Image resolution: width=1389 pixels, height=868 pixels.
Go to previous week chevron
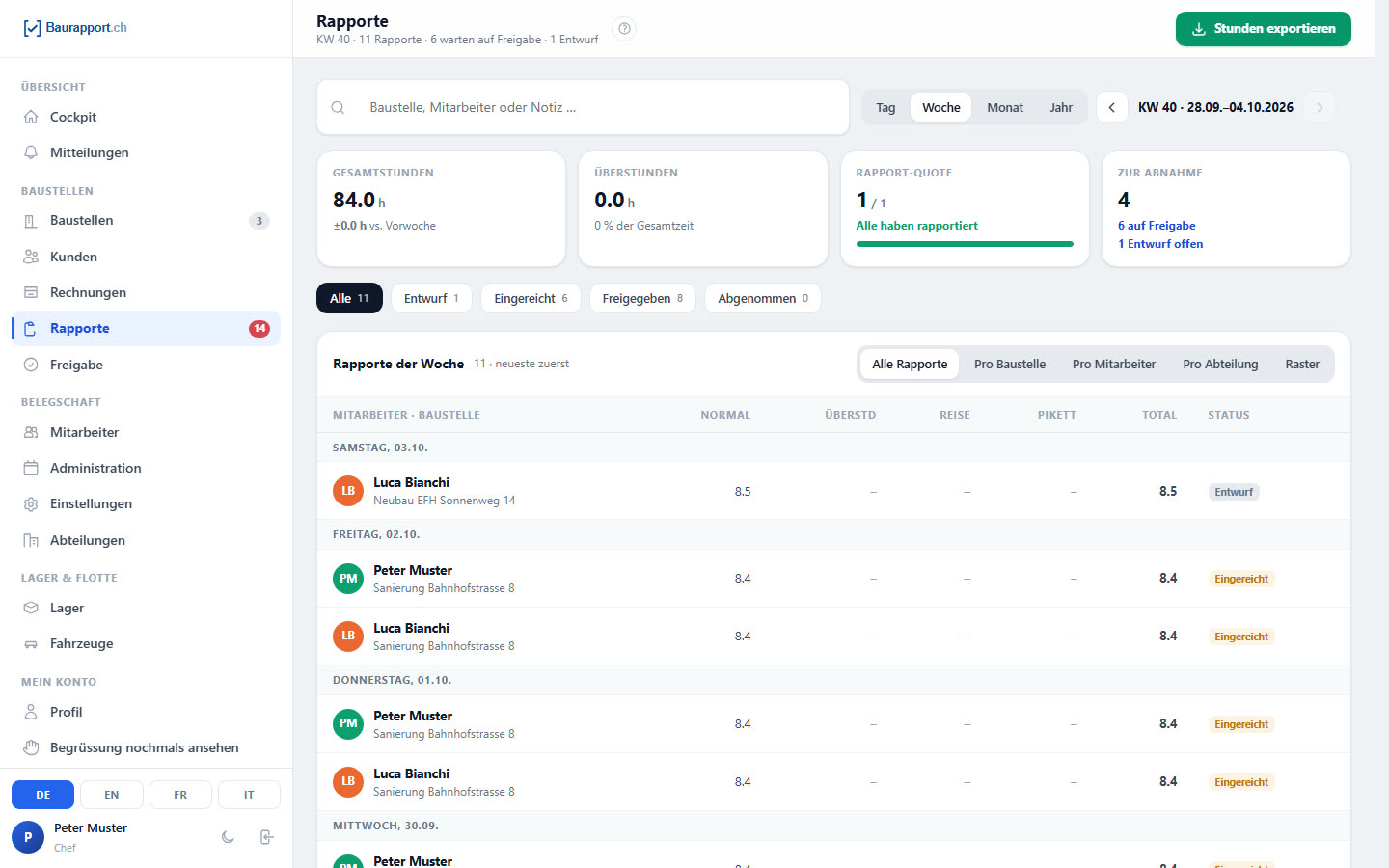(1112, 107)
